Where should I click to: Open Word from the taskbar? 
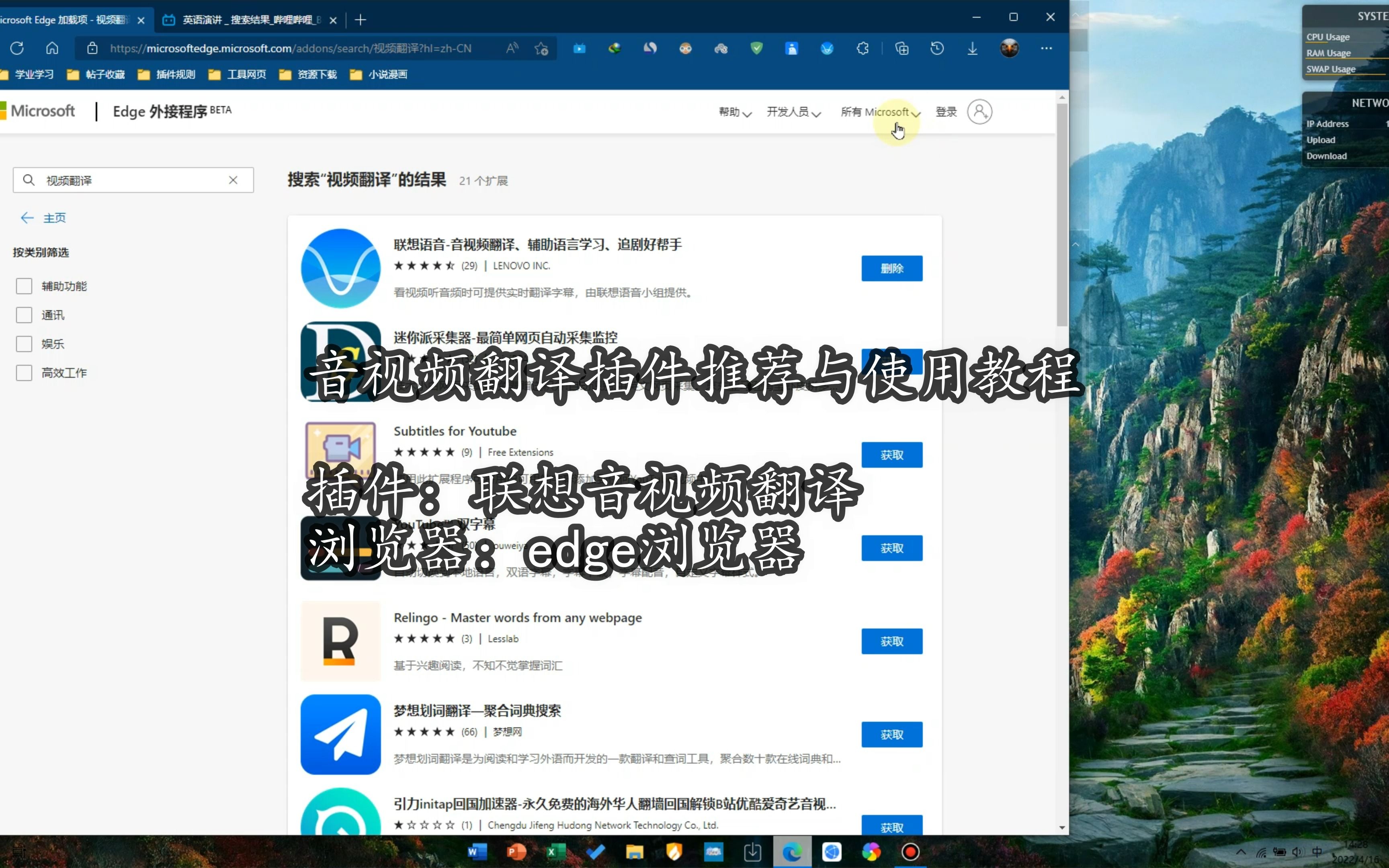(x=477, y=852)
